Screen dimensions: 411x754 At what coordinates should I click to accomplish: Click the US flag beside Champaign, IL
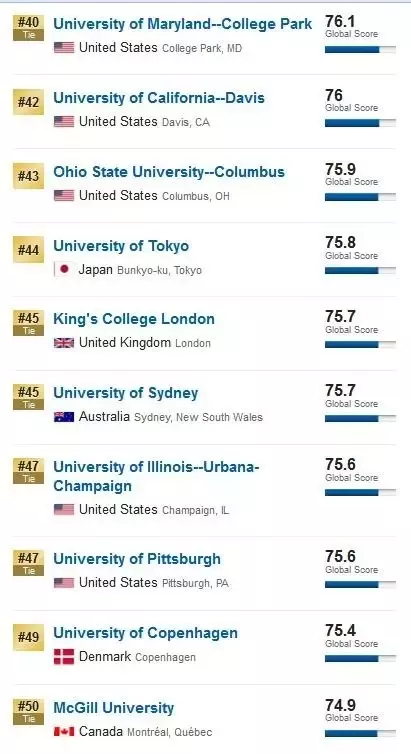click(64, 510)
